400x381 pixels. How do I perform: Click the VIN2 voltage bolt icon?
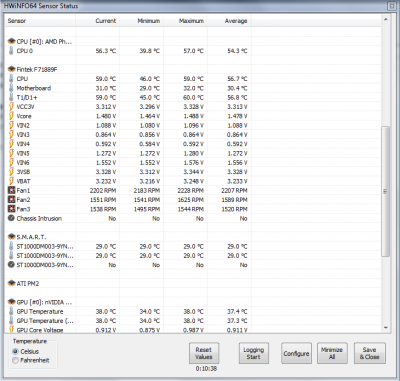(11, 125)
